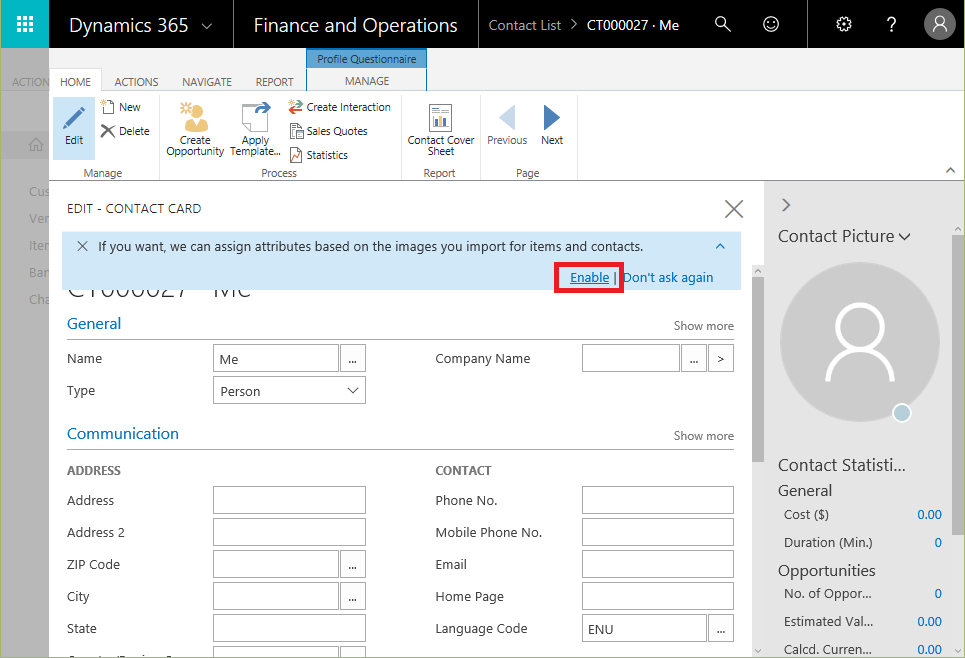This screenshot has width=965, height=658.
Task: Click the Company Name arrow button
Action: click(x=721, y=358)
